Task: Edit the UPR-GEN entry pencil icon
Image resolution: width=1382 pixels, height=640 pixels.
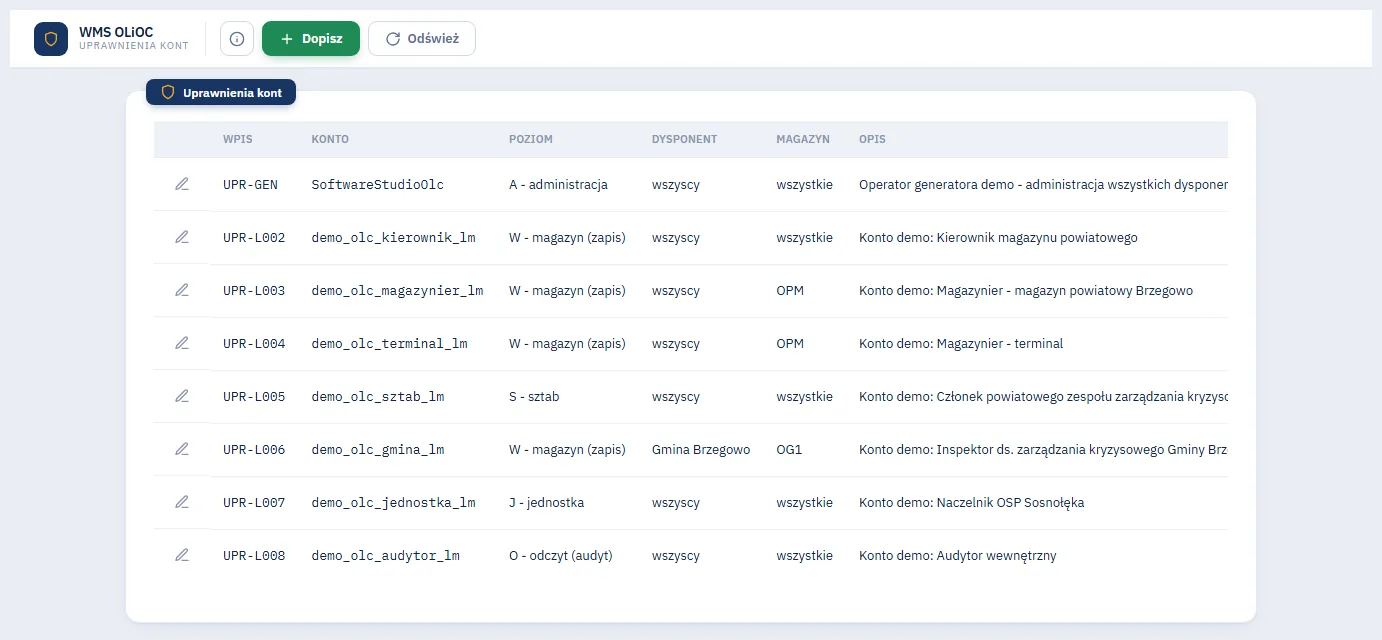Action: coord(182,184)
